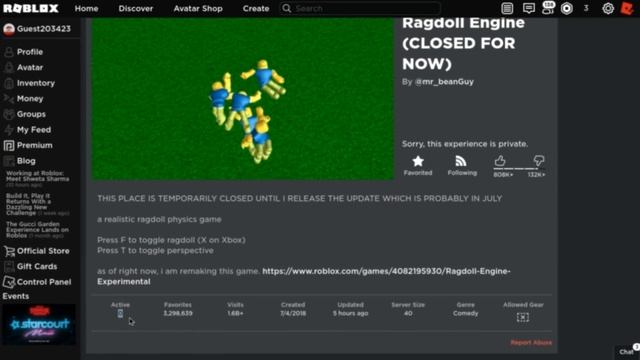
Task: Click the Robux currency icon
Action: (567, 8)
